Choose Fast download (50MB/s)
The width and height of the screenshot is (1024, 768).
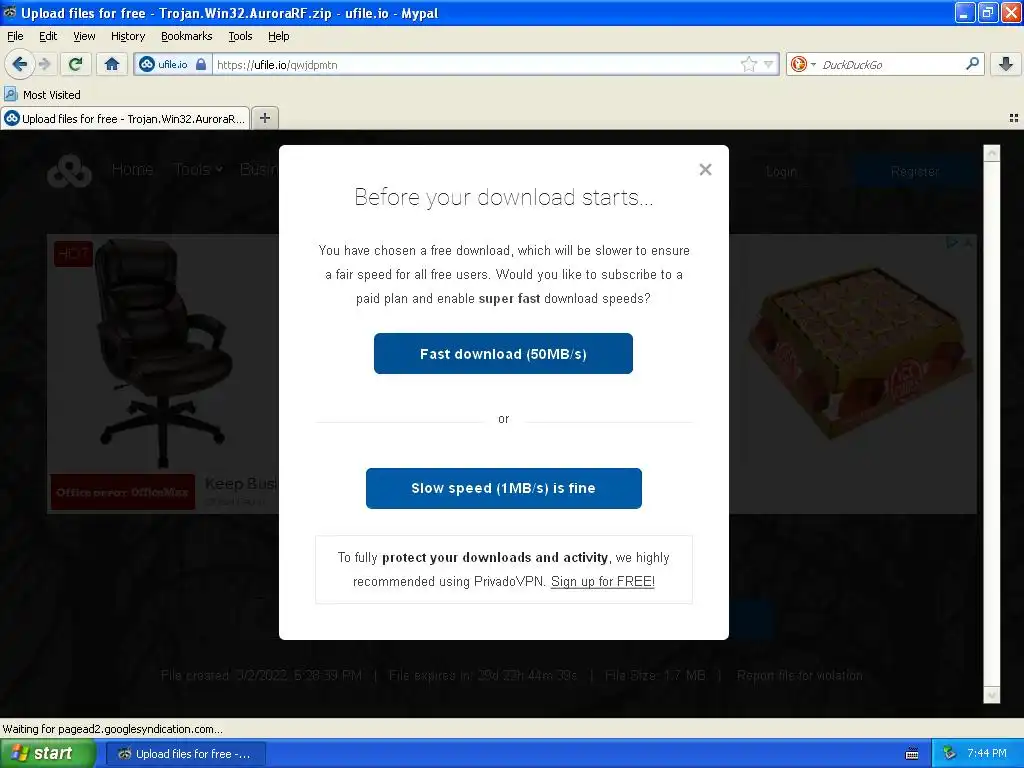pos(503,353)
